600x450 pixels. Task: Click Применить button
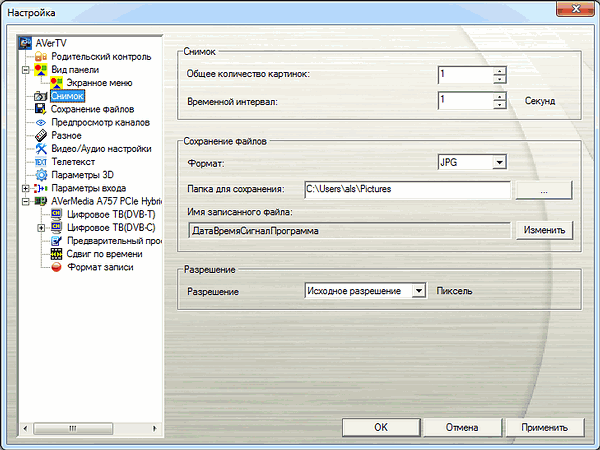pos(545,427)
